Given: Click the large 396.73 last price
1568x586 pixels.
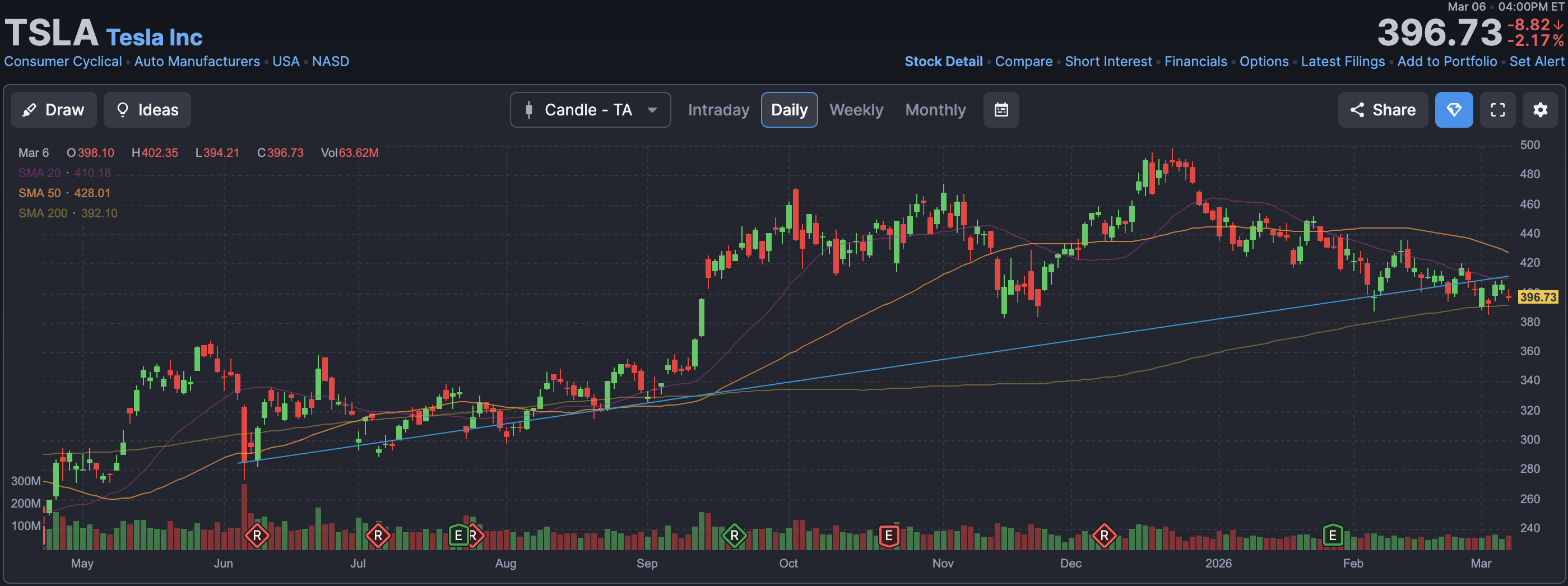Looking at the screenshot, I should 1440,32.
